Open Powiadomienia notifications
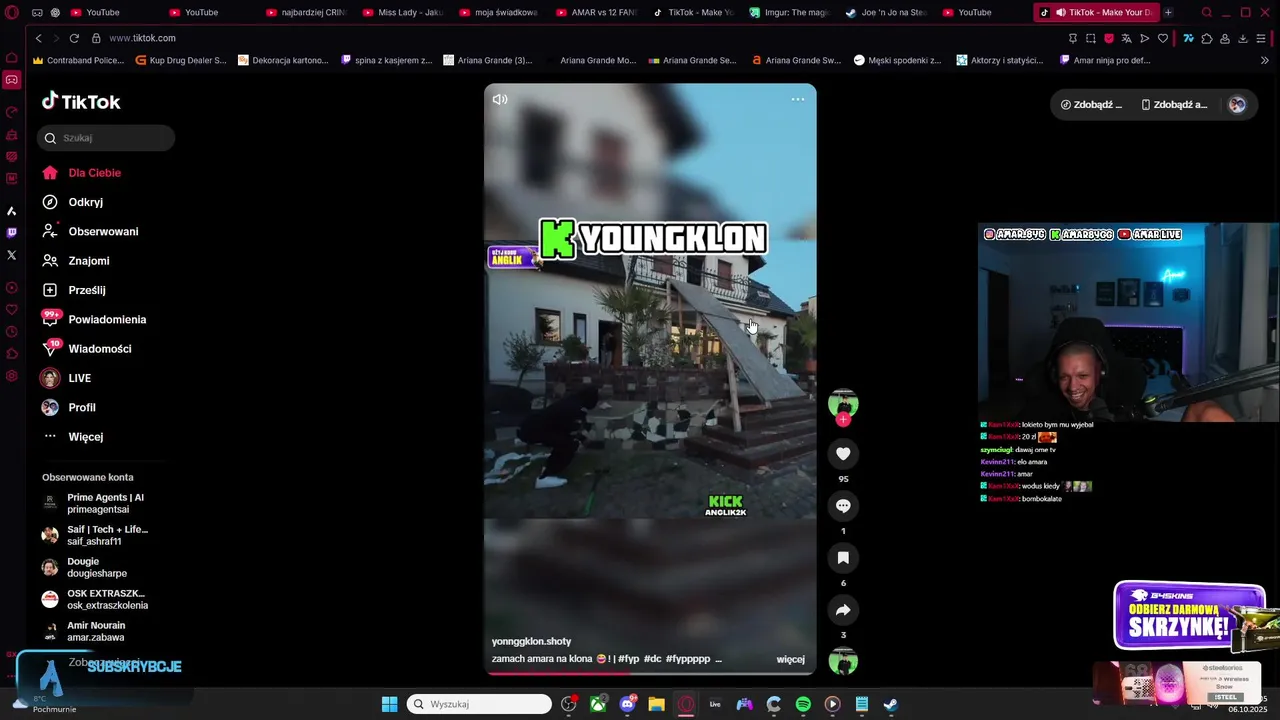 click(x=94, y=319)
